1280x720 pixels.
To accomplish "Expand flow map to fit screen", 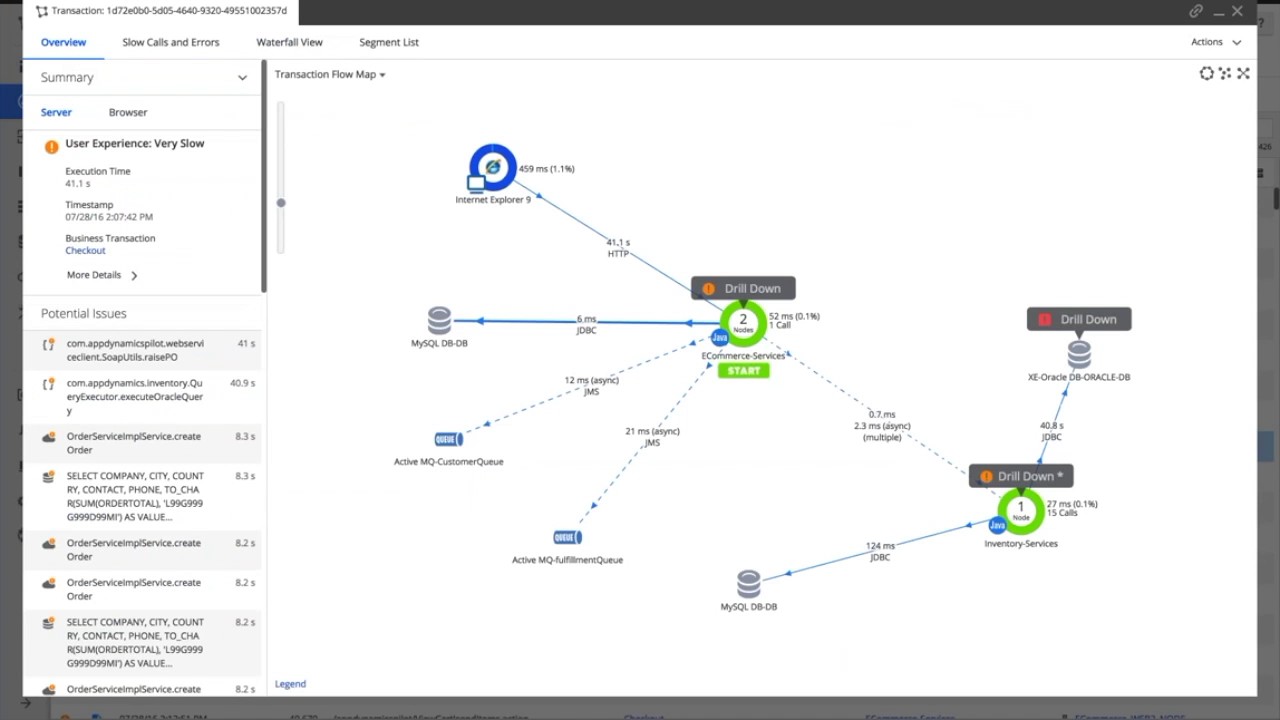I will (1243, 73).
